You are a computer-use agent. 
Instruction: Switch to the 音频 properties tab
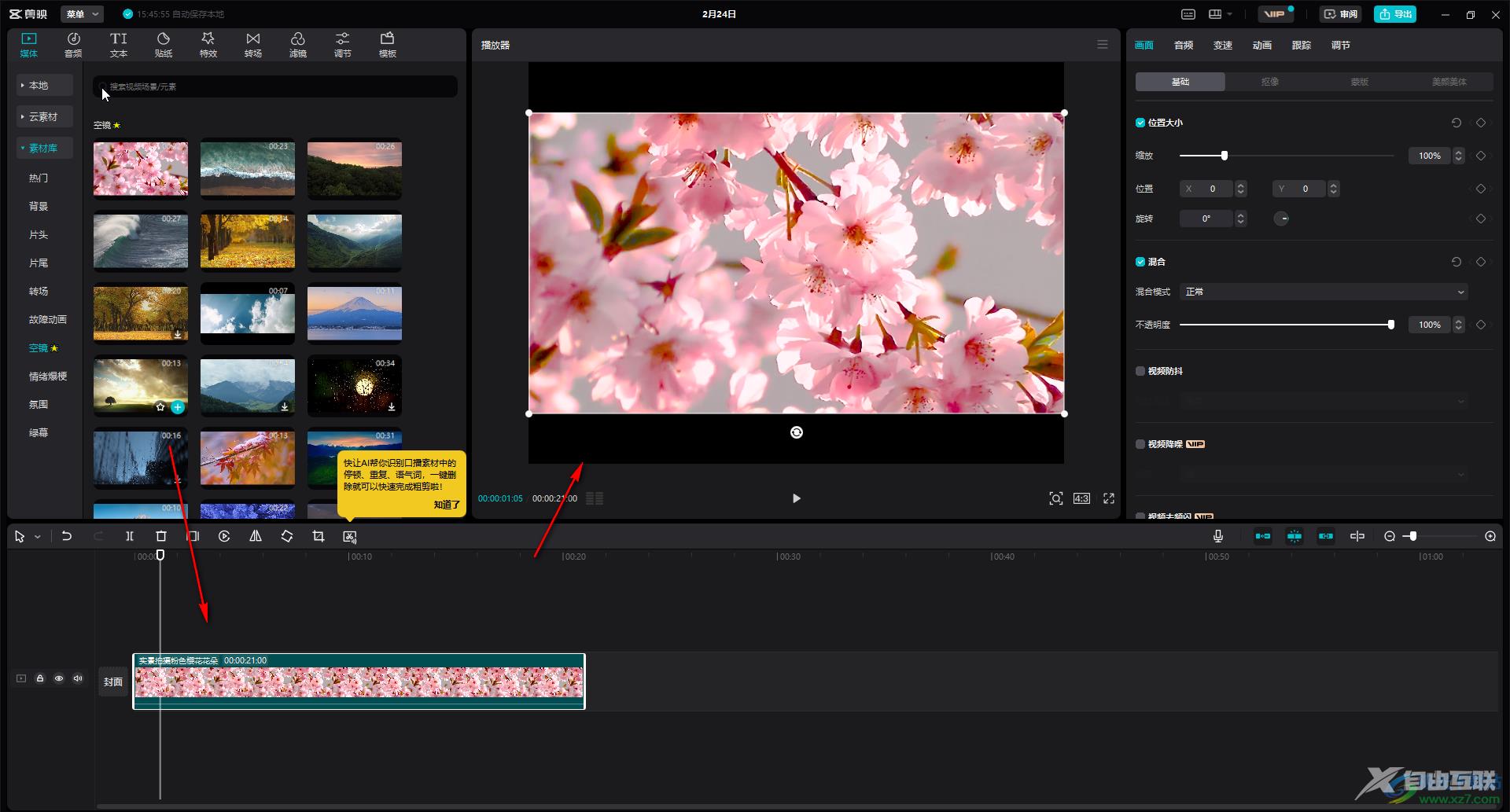tap(1184, 46)
